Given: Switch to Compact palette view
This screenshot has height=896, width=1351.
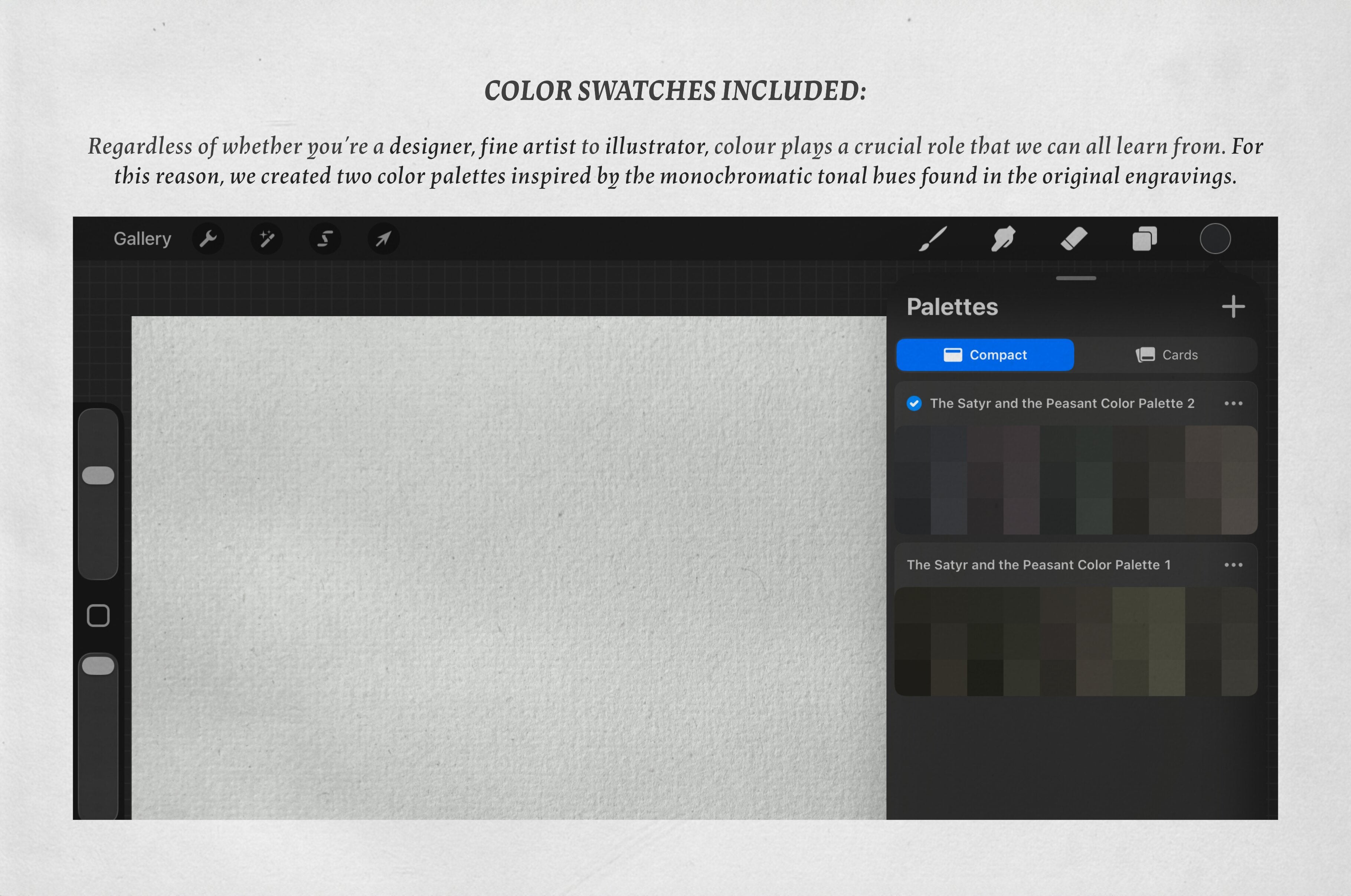Looking at the screenshot, I should point(985,355).
